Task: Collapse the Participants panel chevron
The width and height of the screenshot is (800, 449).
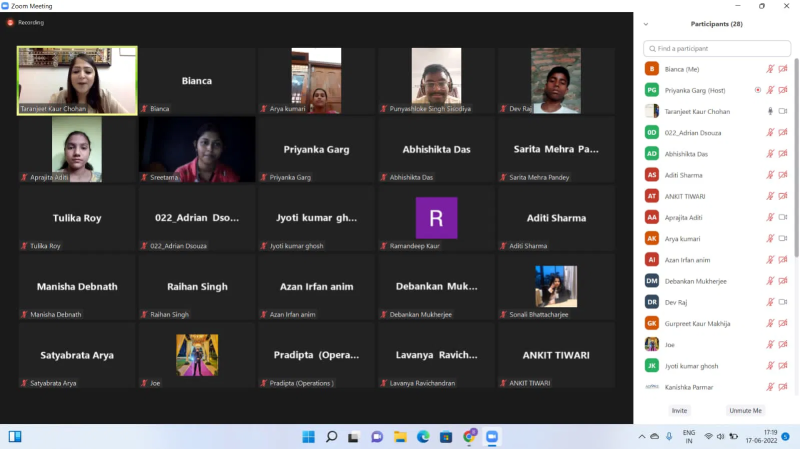Action: pyautogui.click(x=646, y=24)
